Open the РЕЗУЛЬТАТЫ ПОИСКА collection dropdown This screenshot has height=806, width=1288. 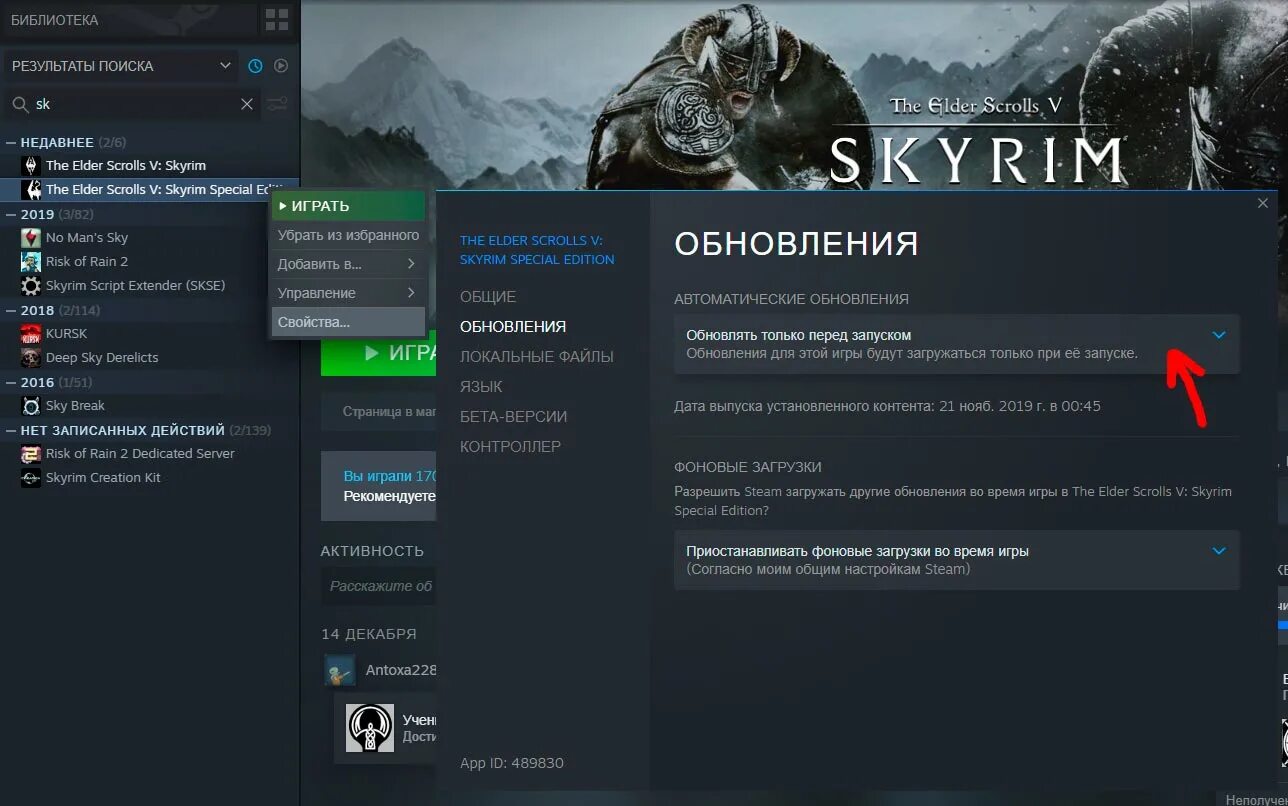(x=120, y=66)
